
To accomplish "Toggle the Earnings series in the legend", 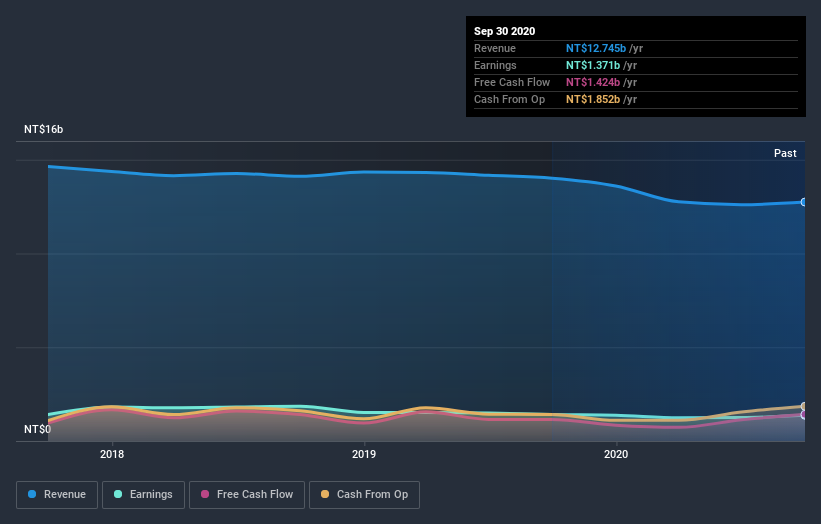I will (x=143, y=495).
